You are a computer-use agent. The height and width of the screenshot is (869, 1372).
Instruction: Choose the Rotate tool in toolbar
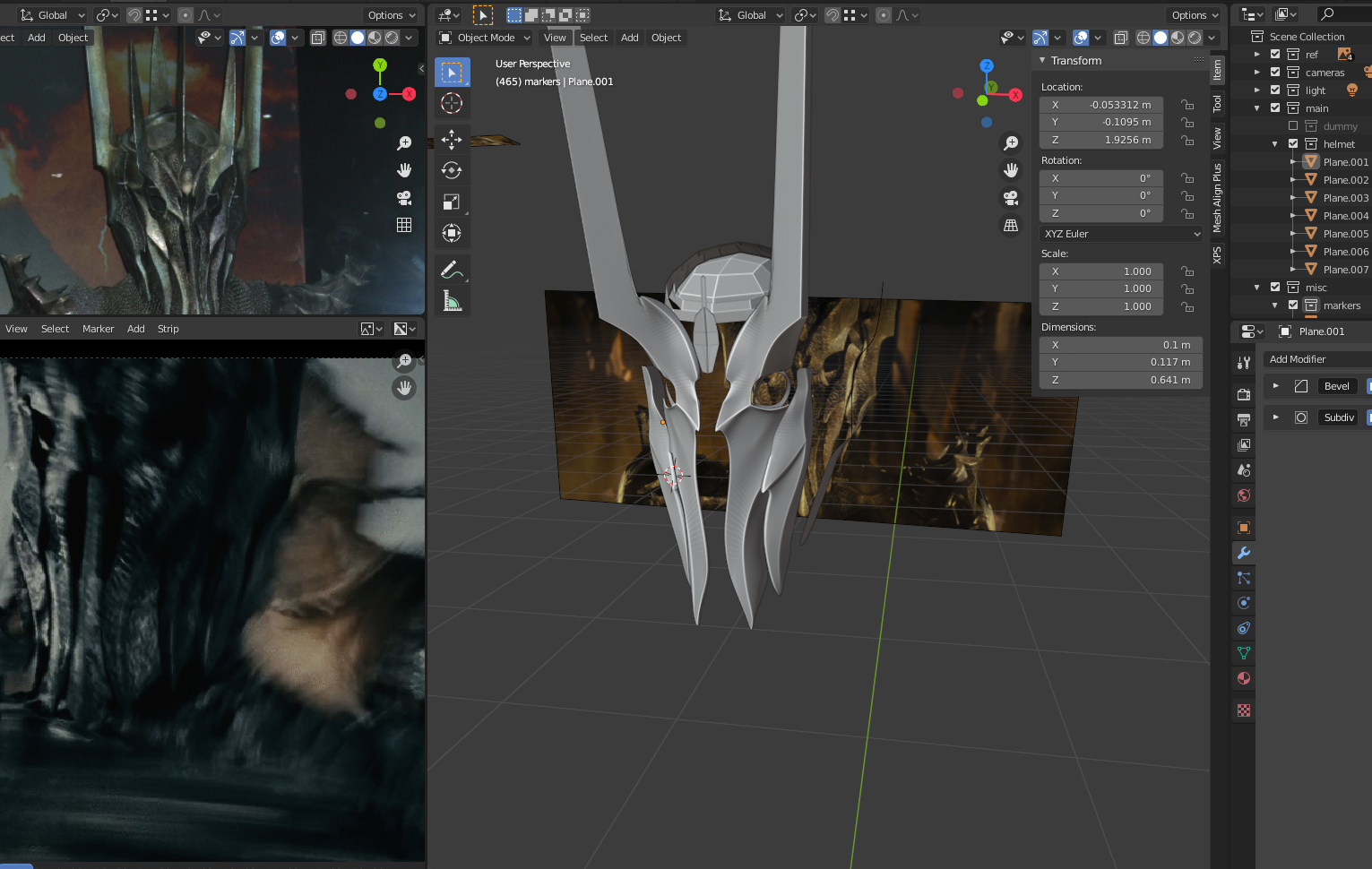click(452, 170)
